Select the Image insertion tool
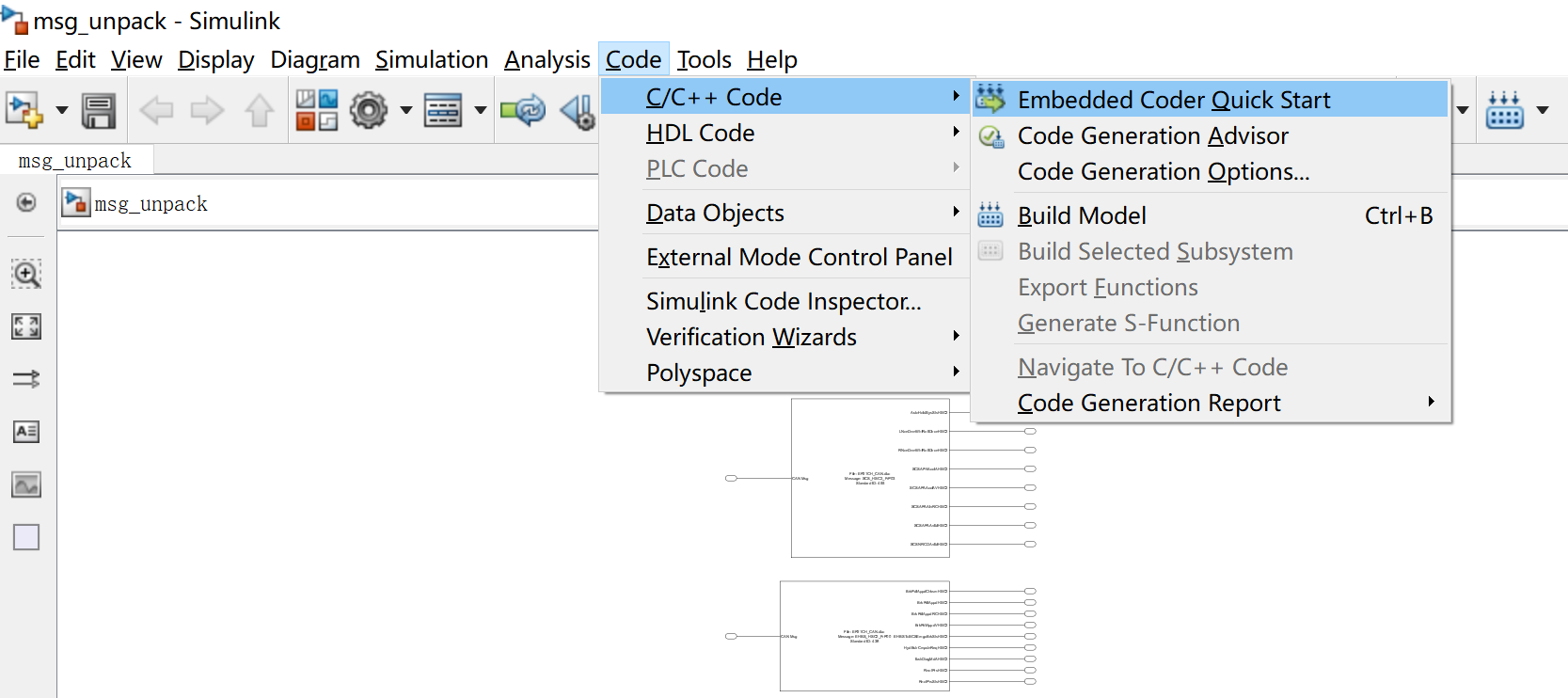This screenshot has height=698, width=1568. point(26,484)
